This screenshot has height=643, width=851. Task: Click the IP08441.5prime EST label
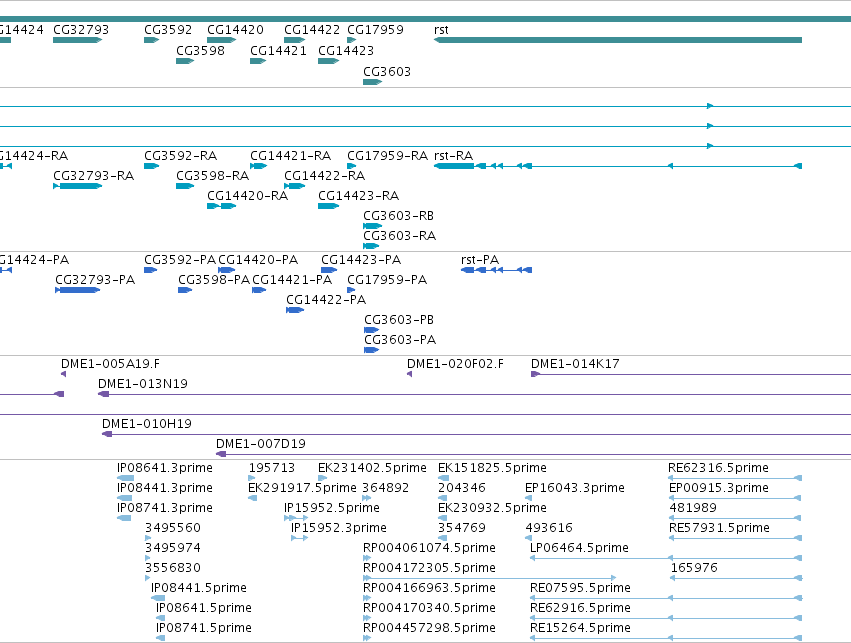pyautogui.click(x=199, y=588)
